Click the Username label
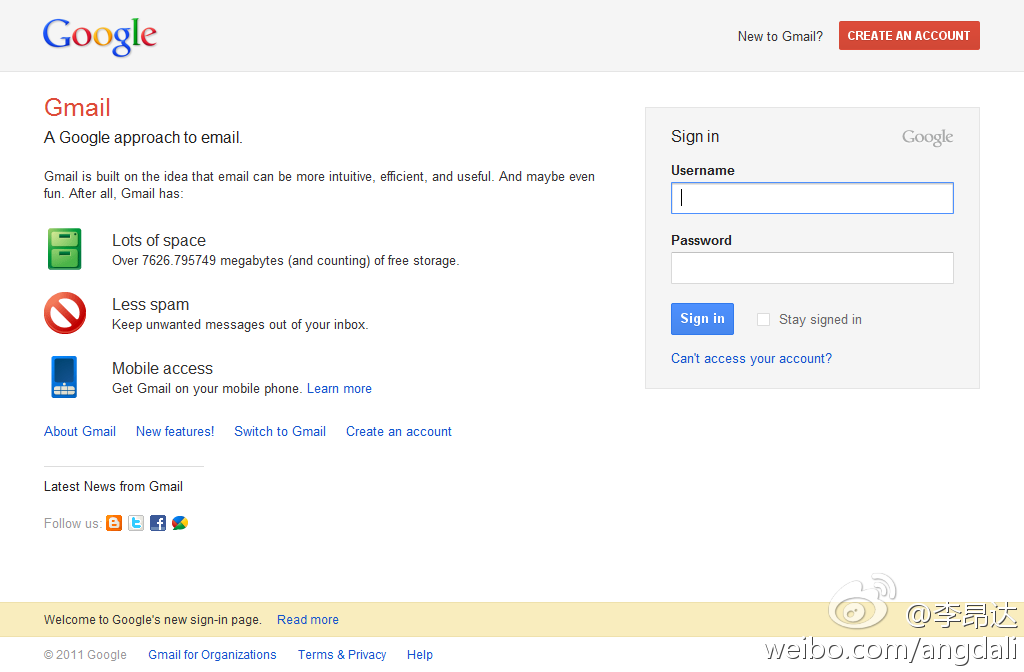Viewport: 1024px width, 672px height. click(703, 170)
